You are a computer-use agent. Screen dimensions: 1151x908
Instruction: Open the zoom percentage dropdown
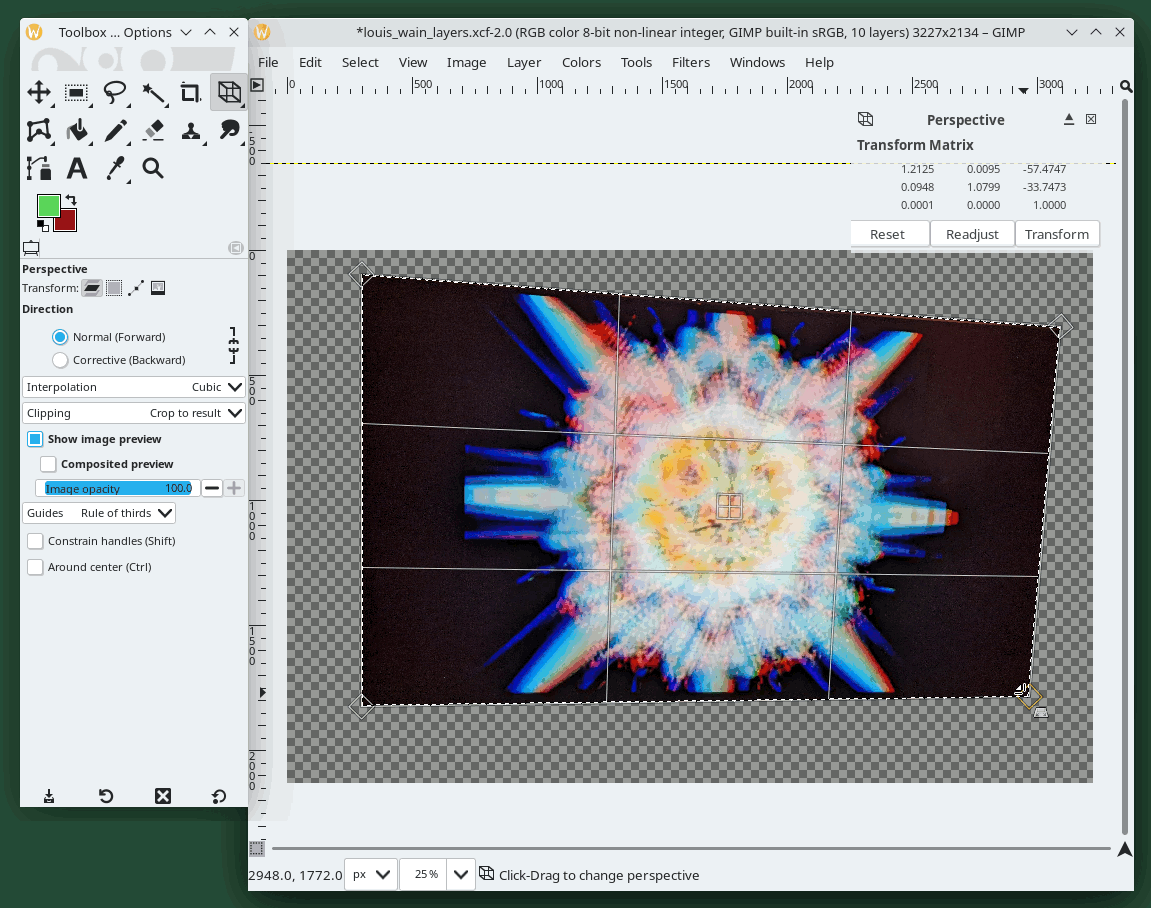461,875
